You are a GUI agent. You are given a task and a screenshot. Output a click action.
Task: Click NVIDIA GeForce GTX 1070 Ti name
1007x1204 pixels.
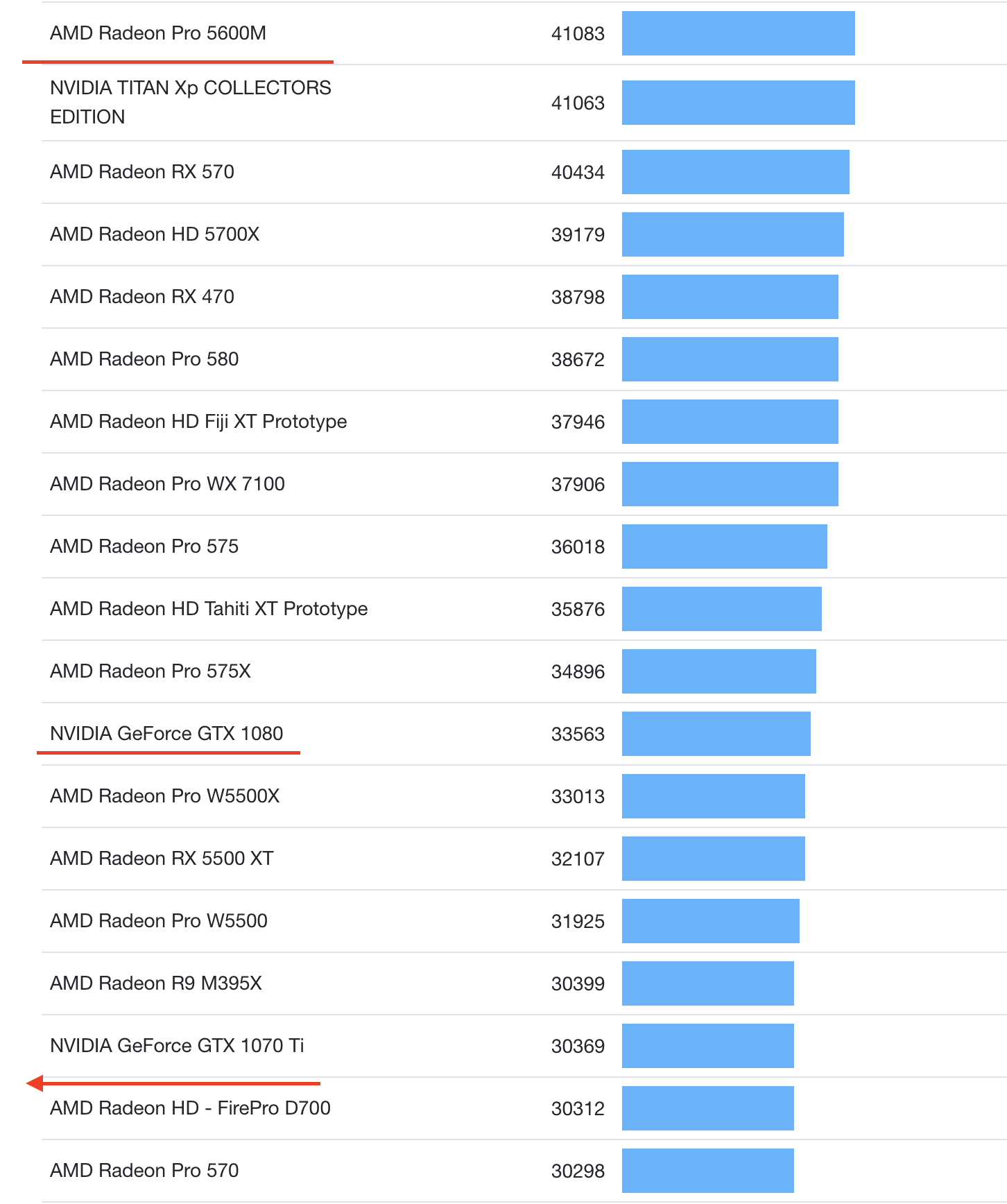click(x=177, y=1046)
